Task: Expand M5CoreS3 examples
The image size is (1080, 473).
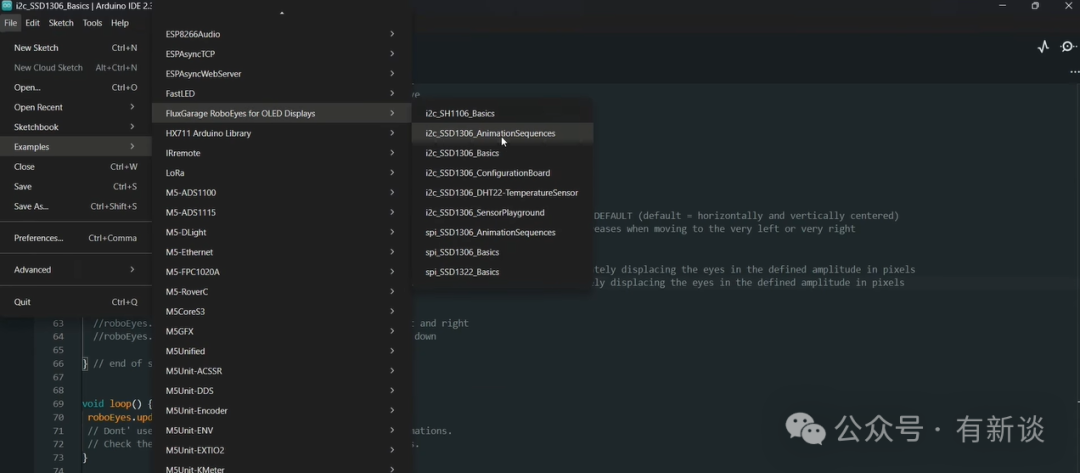Action: tap(282, 312)
